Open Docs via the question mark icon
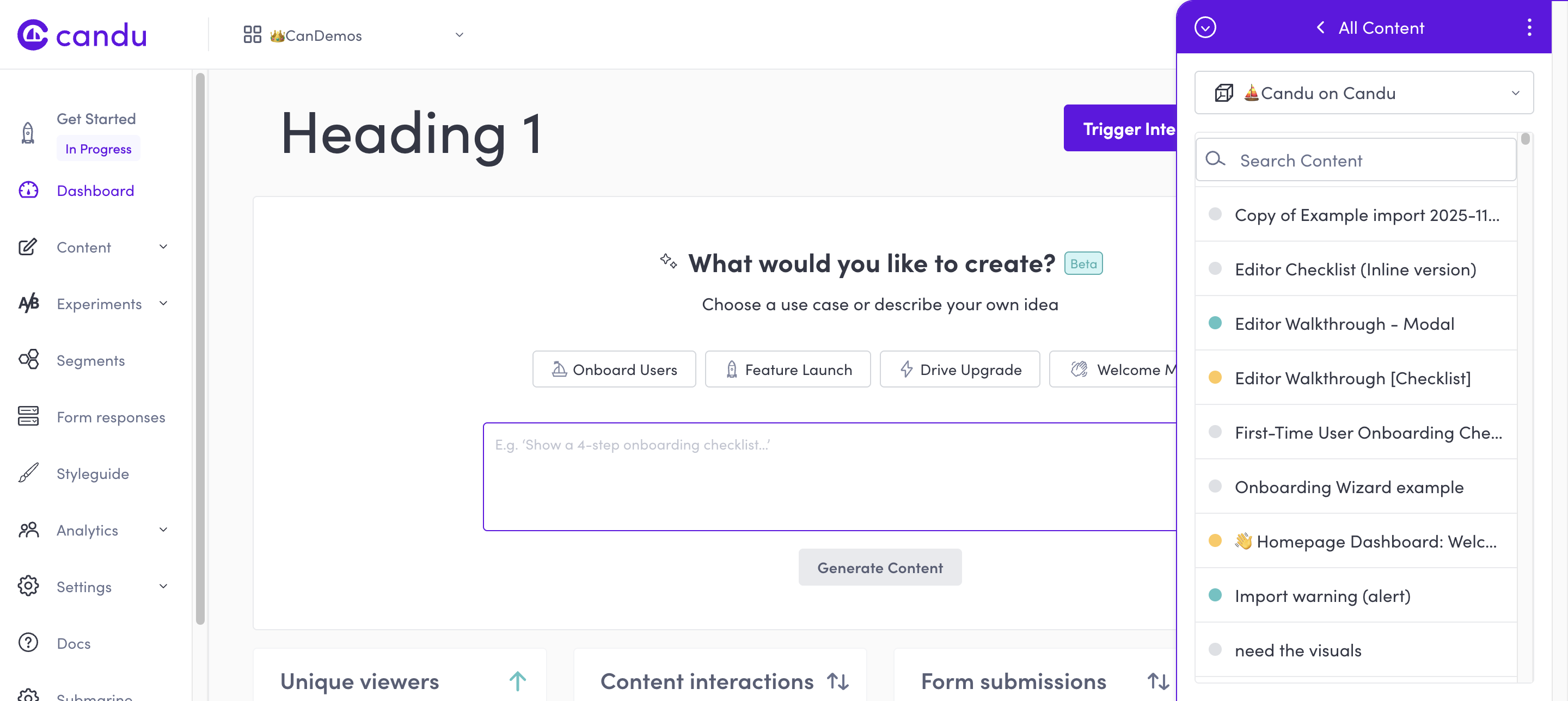The width and height of the screenshot is (1568, 701). tap(28, 643)
